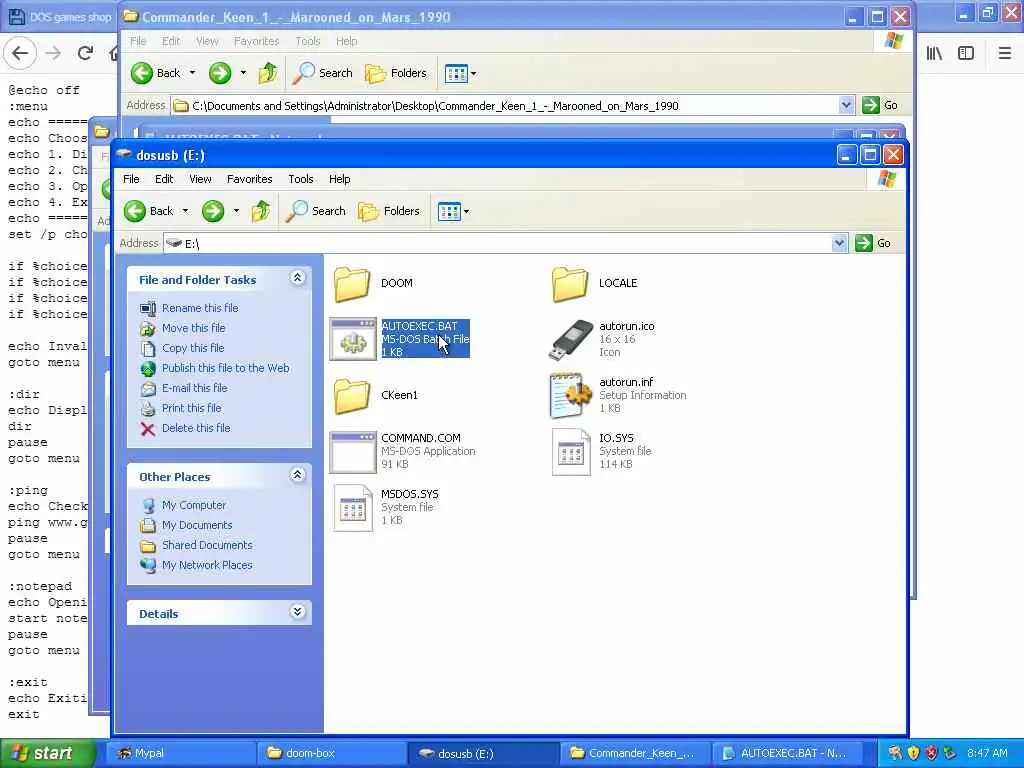Expand Commander Keen window address dropdown
The width and height of the screenshot is (1024, 768).
846,105
